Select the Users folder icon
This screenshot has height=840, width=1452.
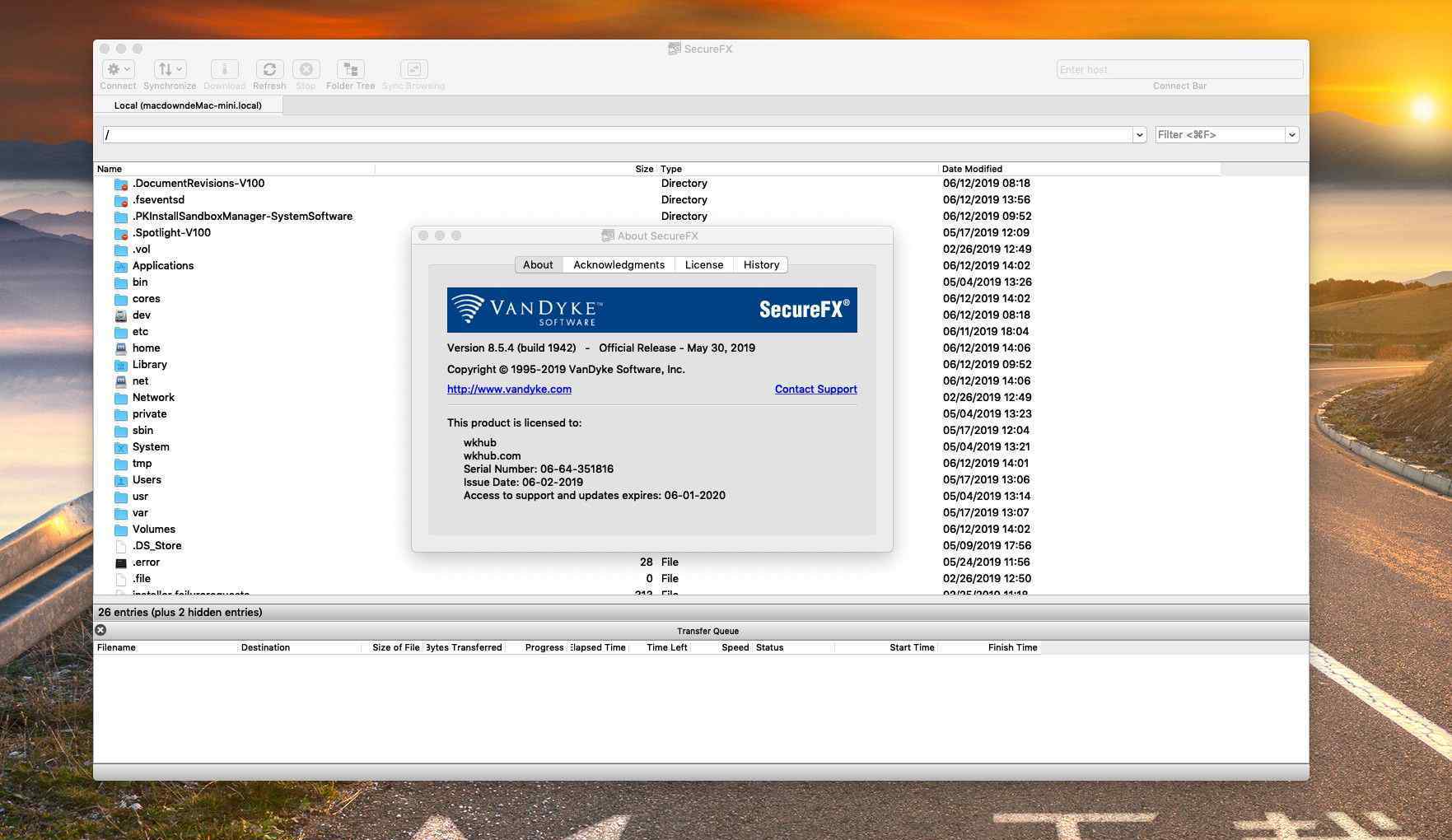[x=121, y=480]
